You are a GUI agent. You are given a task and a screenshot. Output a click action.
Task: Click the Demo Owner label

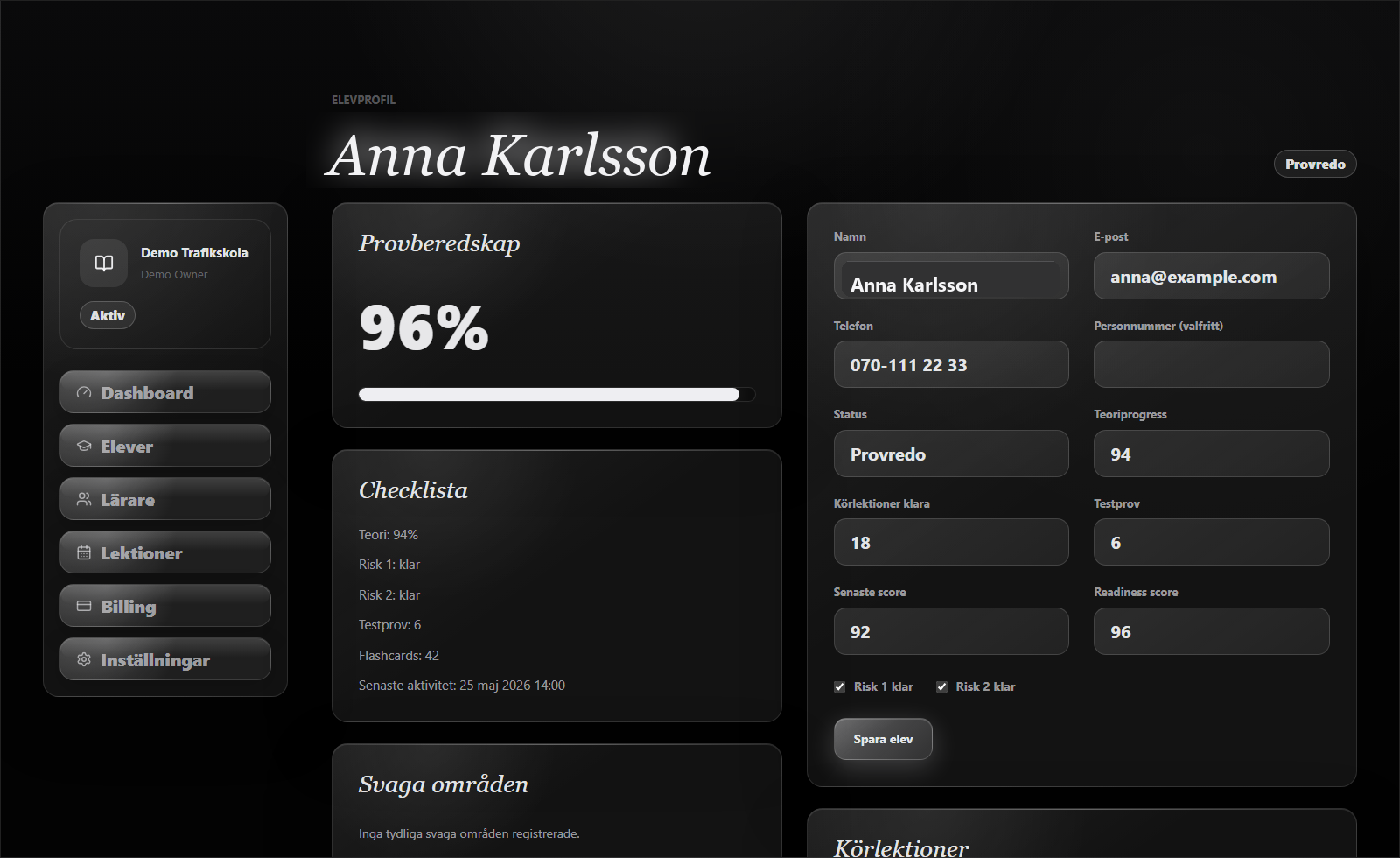(174, 275)
